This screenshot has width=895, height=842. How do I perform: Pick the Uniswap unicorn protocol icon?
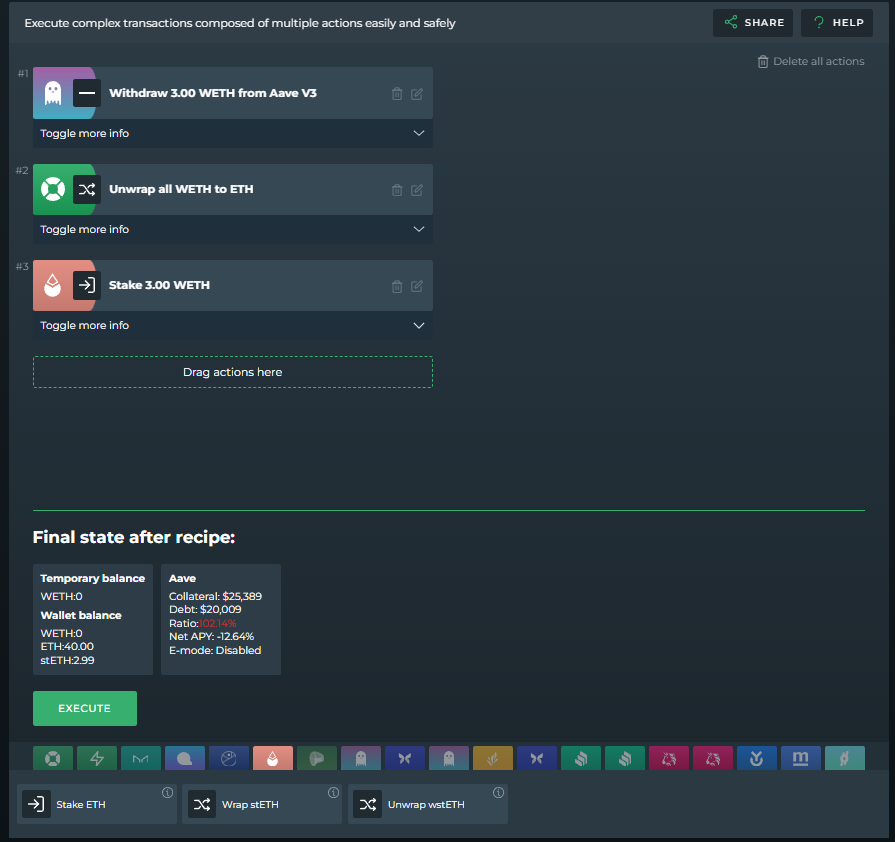pyautogui.click(x=669, y=758)
